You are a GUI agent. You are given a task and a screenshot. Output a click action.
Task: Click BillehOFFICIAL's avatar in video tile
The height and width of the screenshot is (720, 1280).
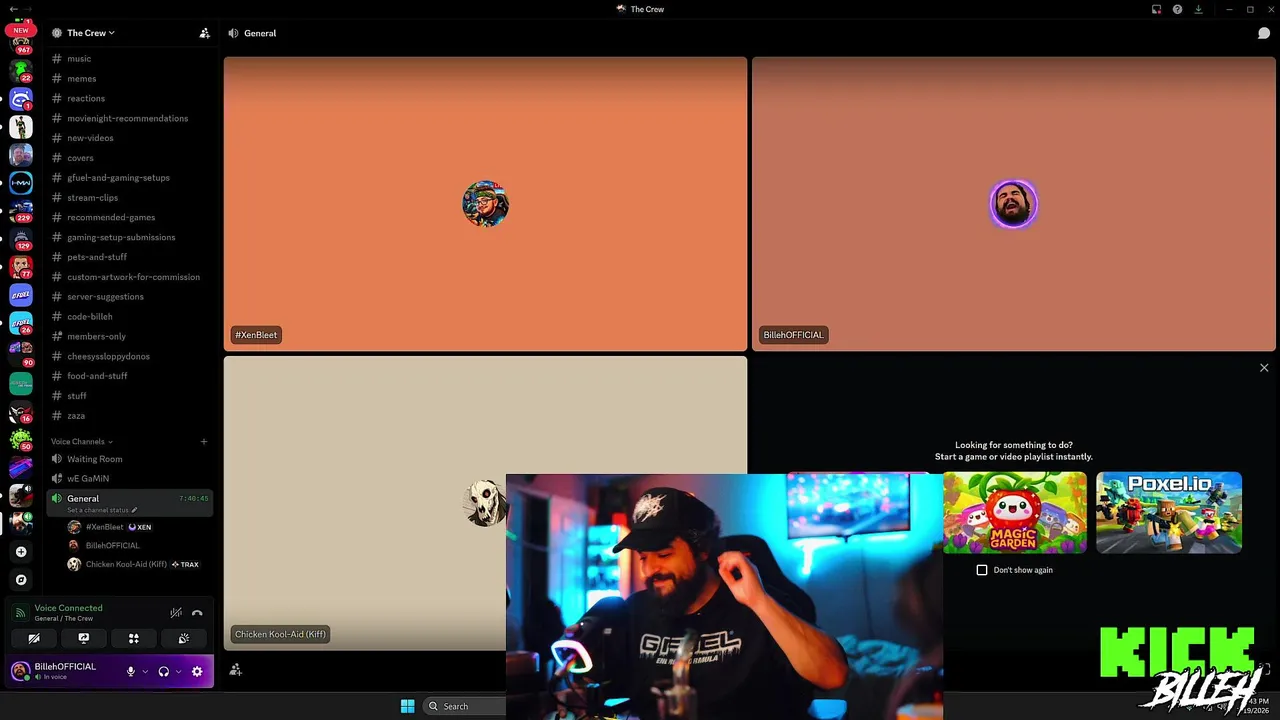[1013, 204]
